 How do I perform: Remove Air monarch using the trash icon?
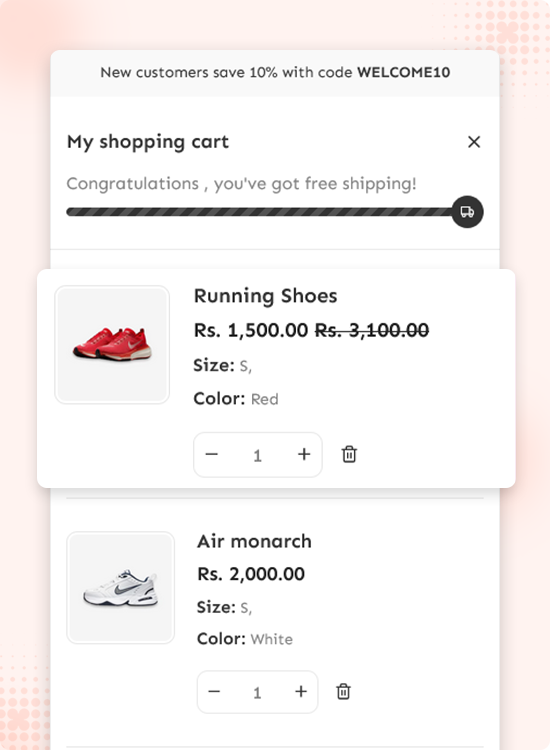tap(343, 692)
